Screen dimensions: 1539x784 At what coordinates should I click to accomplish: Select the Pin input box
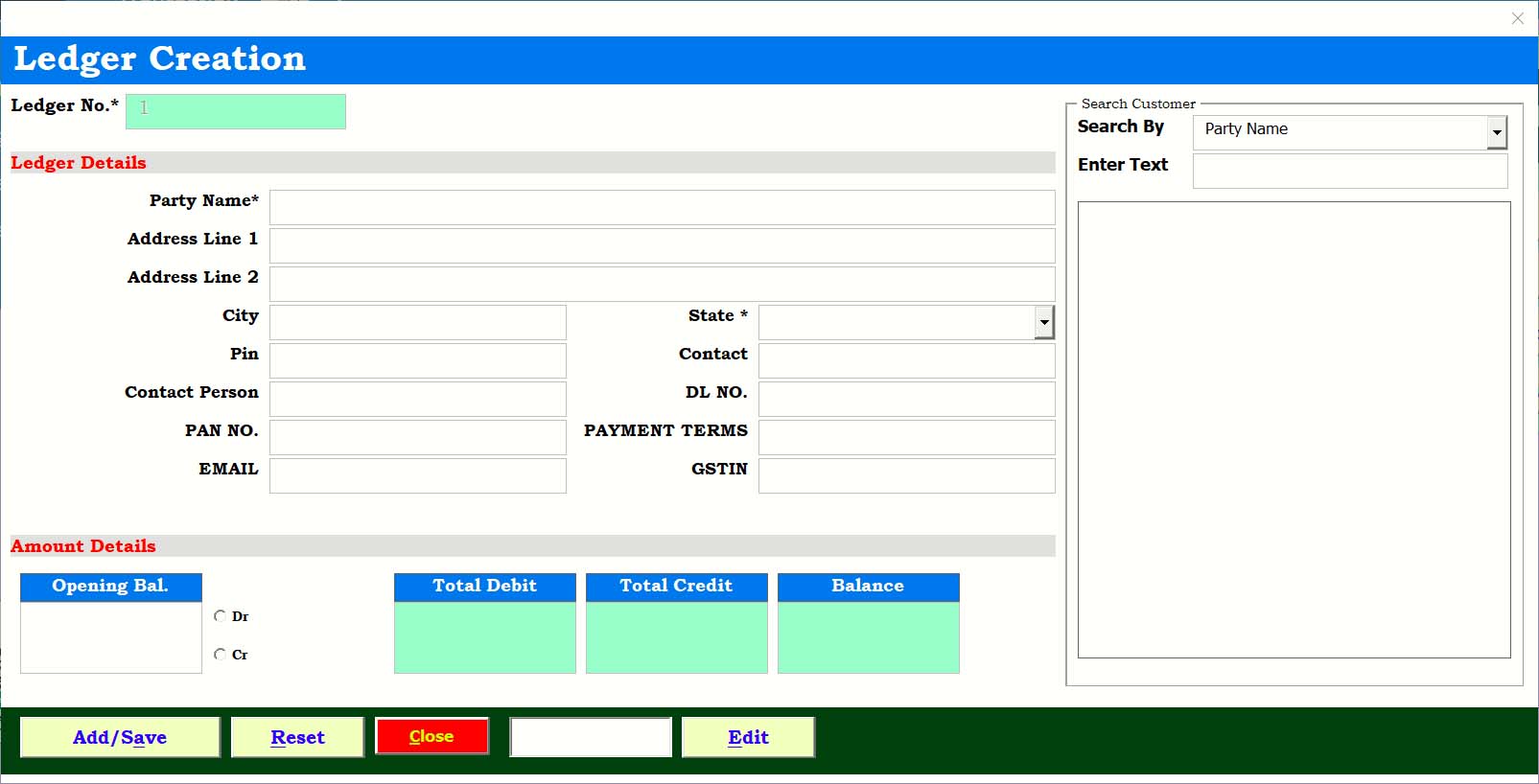point(417,360)
